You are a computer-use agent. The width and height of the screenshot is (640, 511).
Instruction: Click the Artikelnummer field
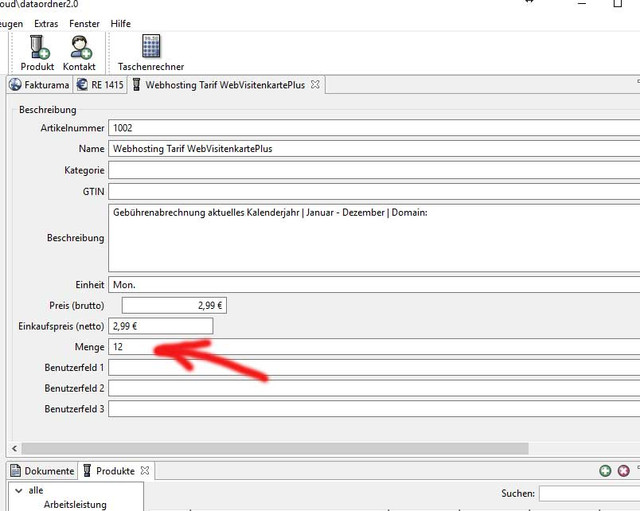click(x=374, y=128)
